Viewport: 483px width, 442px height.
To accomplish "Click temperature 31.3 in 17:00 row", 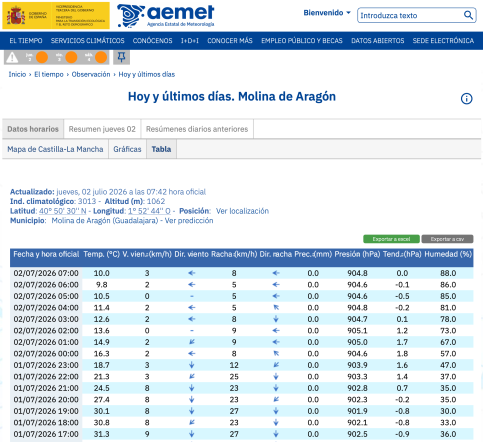I will [101, 434].
